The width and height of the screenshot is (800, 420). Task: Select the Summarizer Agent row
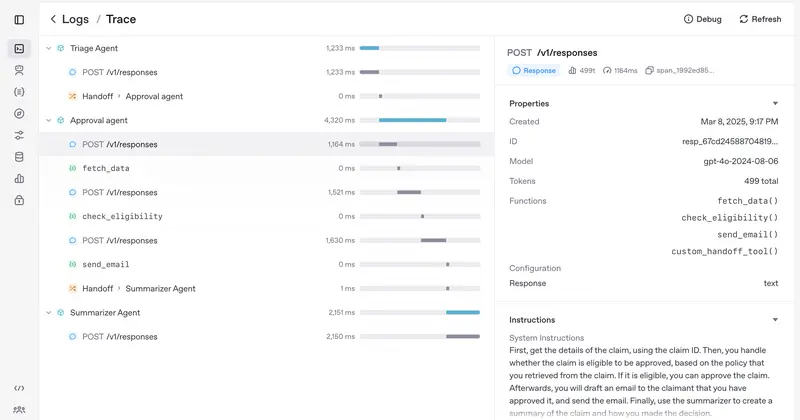[266, 313]
